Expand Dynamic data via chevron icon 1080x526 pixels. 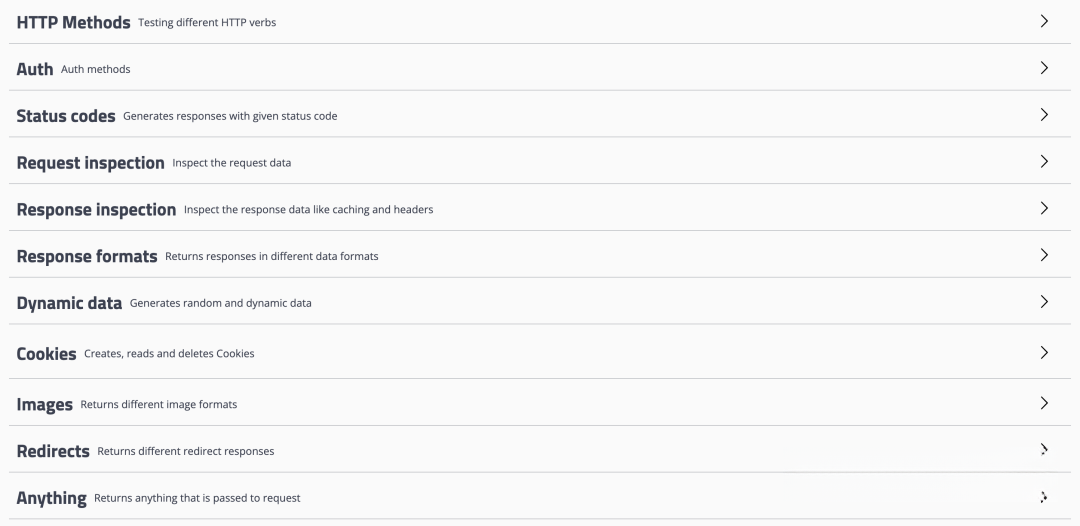click(x=1044, y=301)
